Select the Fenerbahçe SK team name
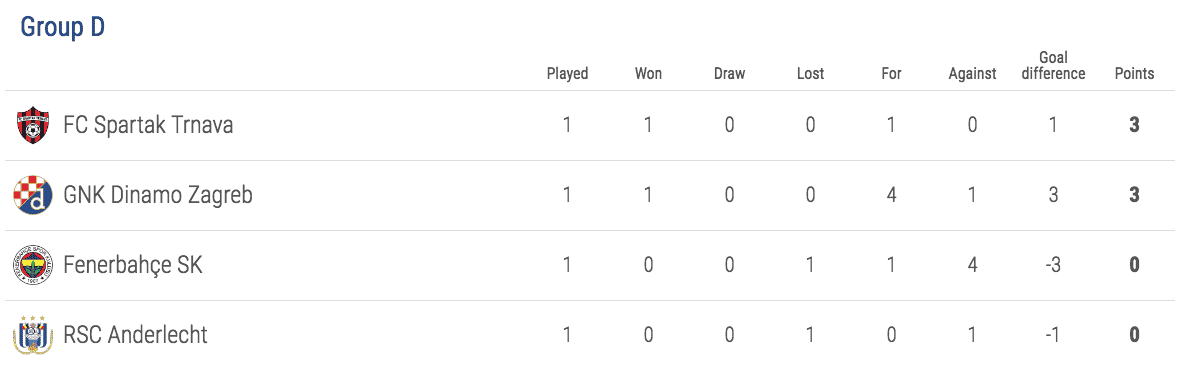Screen dimensions: 1185x365 pos(133,265)
